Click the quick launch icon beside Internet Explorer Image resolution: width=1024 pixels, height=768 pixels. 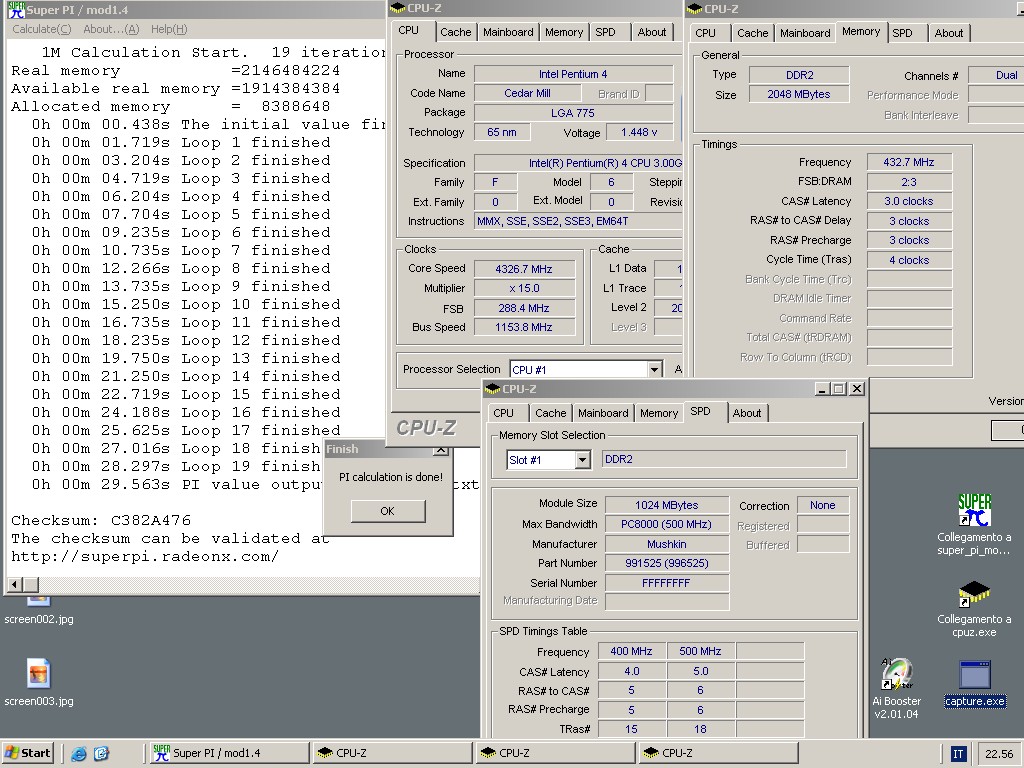(101, 754)
